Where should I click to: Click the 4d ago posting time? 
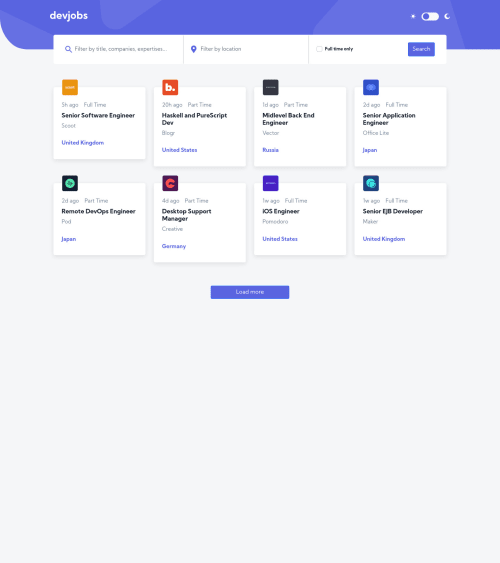pos(170,201)
